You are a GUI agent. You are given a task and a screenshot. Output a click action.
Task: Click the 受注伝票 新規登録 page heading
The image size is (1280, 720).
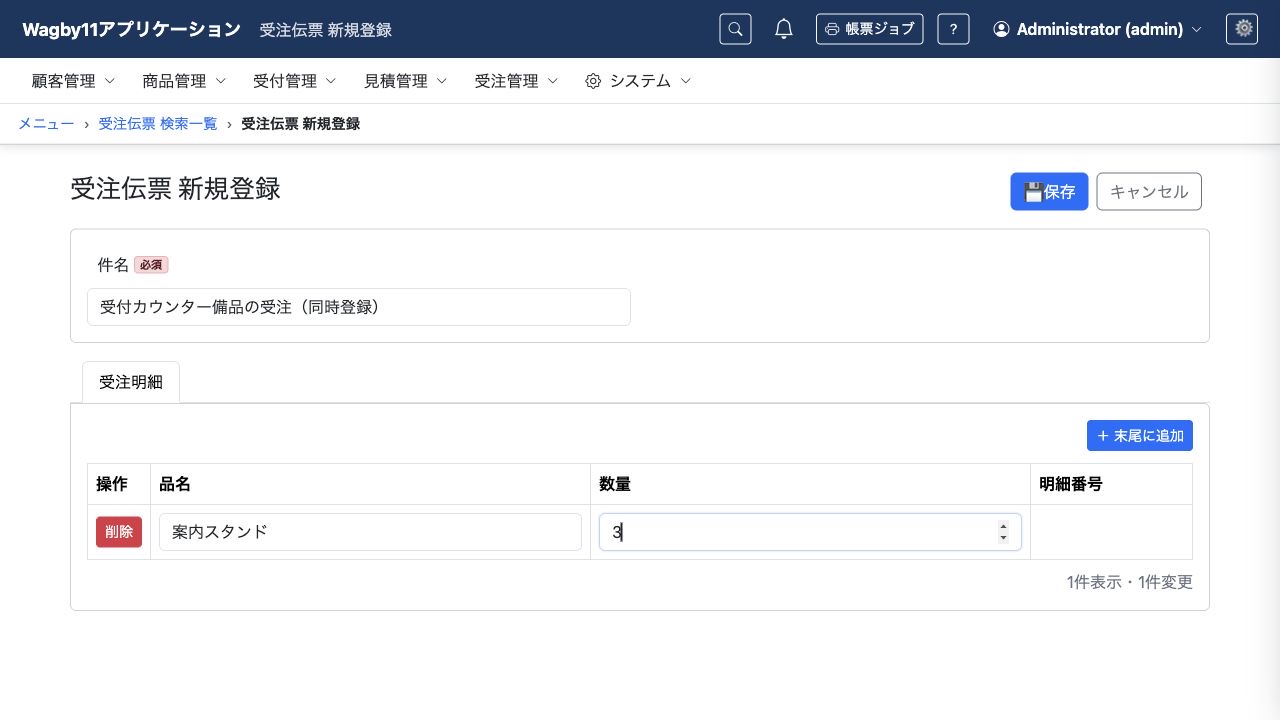(x=175, y=188)
